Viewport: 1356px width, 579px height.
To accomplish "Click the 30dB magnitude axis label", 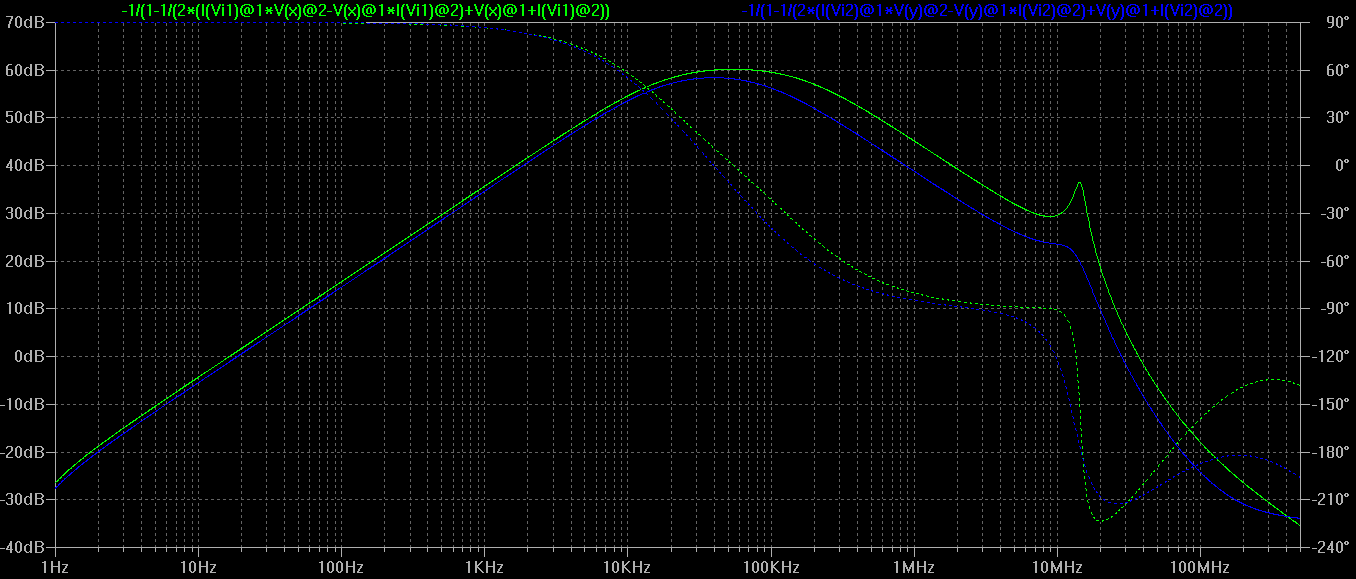I will (24, 213).
